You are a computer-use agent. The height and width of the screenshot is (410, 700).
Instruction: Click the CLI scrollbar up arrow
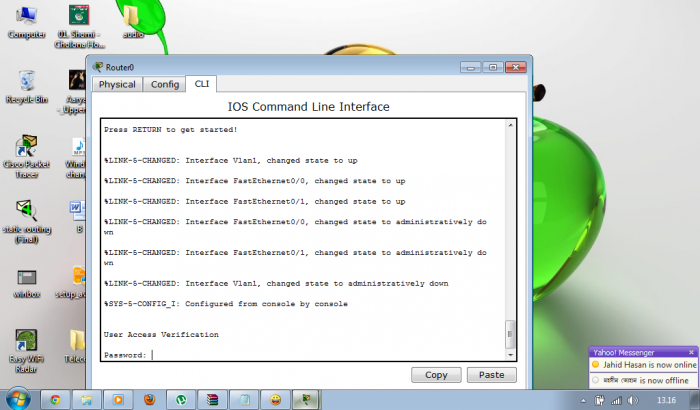[x=510, y=126]
